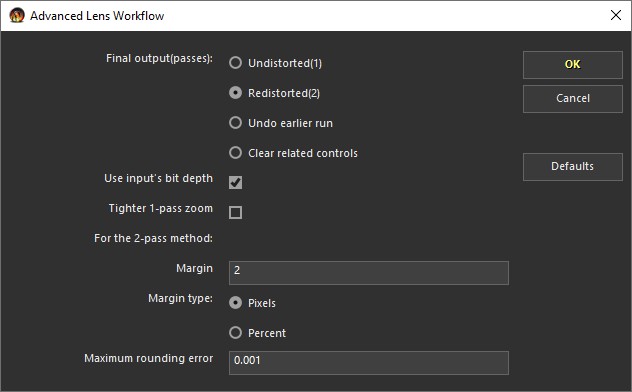This screenshot has height=392, width=632.
Task: Click the 'Tighter 1-pass zoom' label
Action: [160, 208]
